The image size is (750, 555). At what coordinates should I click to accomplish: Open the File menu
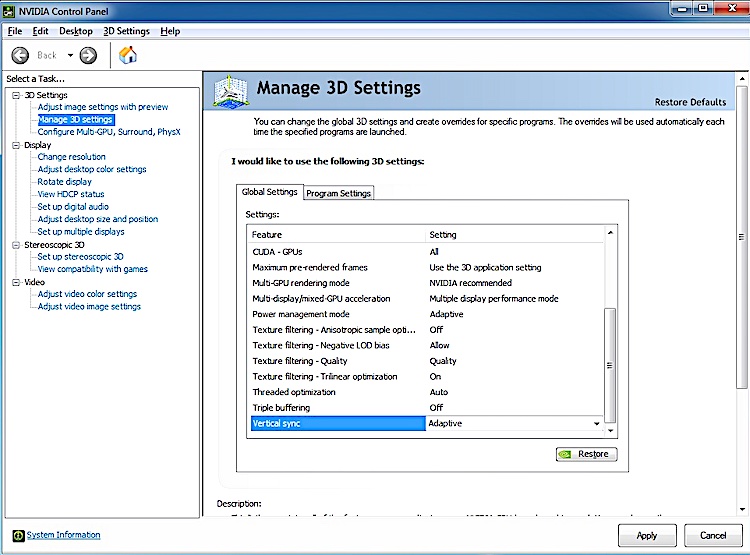click(x=15, y=31)
